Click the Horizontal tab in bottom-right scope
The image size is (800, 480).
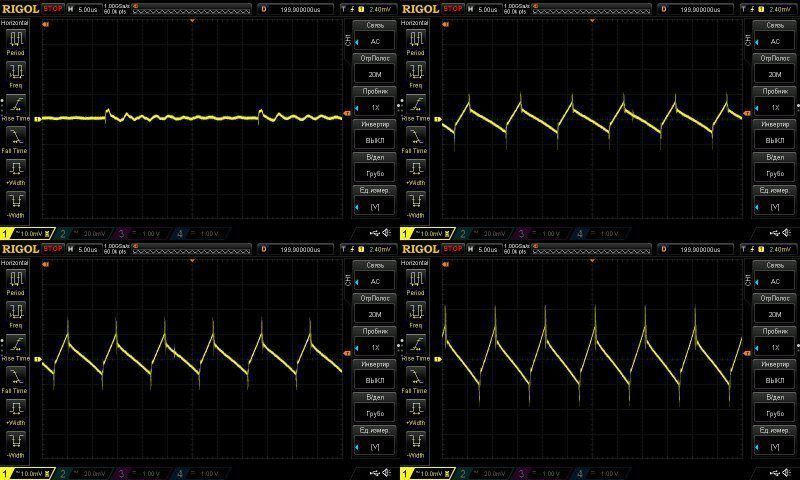(x=415, y=263)
